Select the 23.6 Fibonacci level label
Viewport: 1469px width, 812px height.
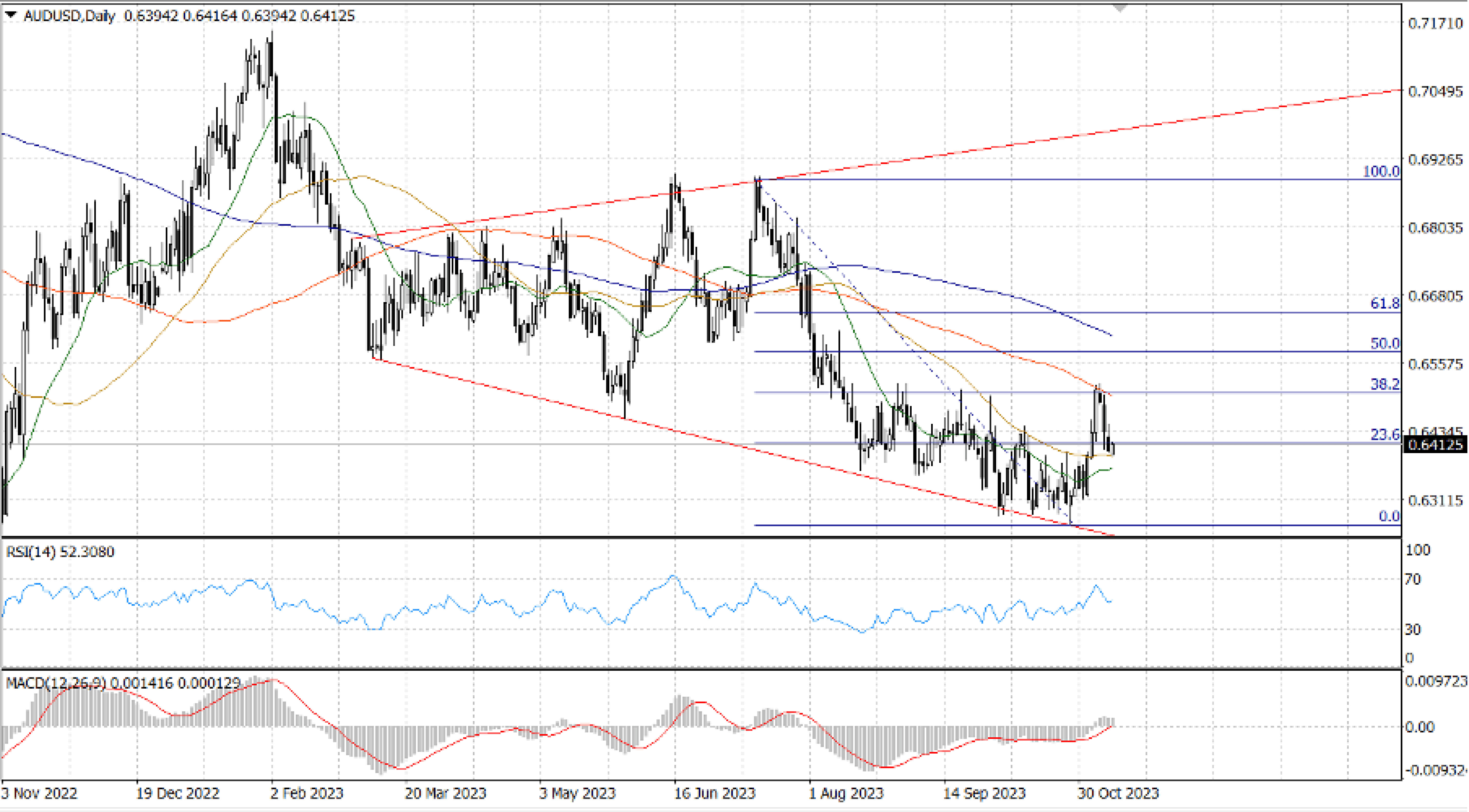[x=1385, y=435]
